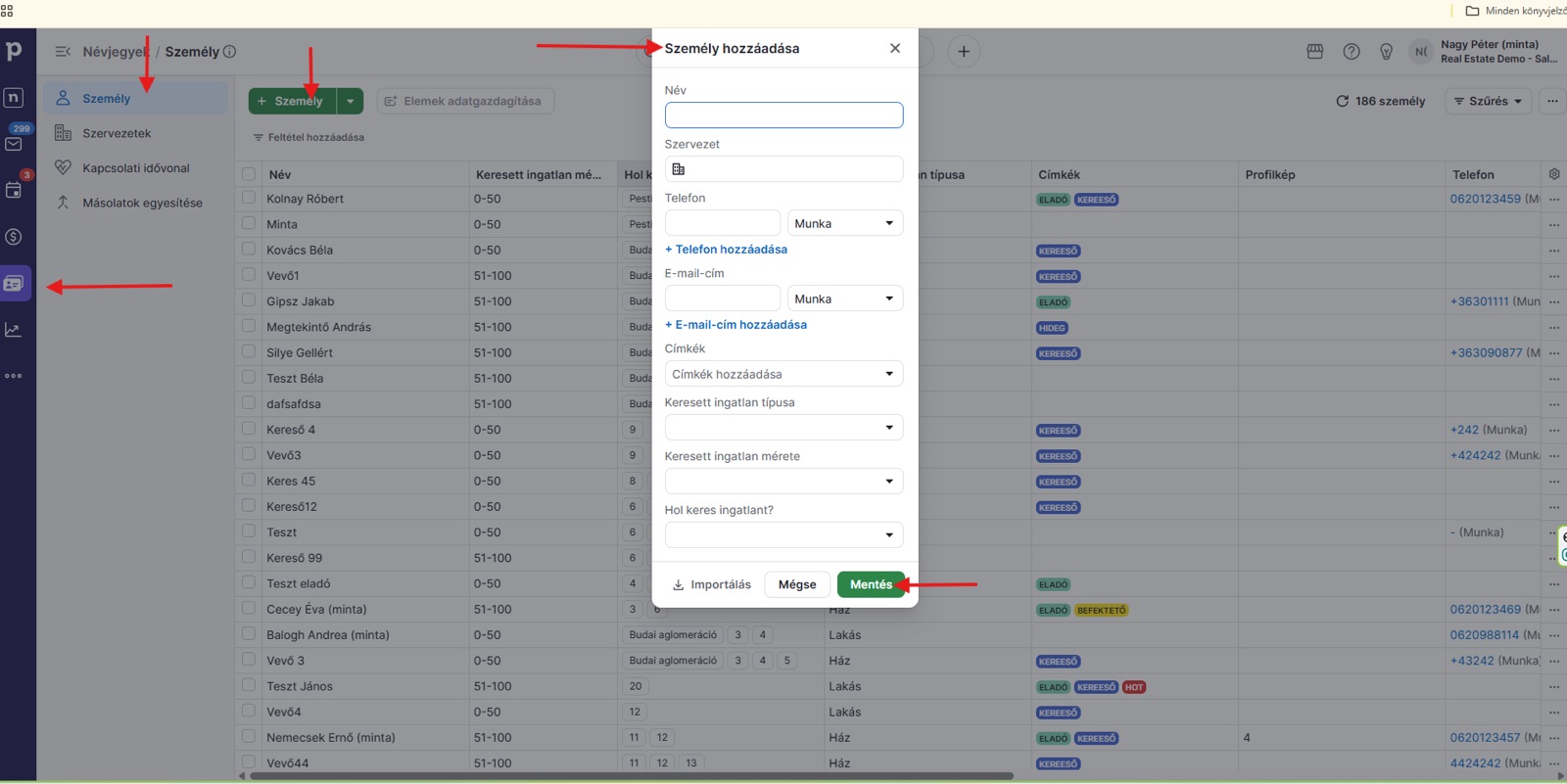Viewport: 1567px width, 784px height.
Task: Click the Telefon hozzáadása link
Action: [x=726, y=249]
